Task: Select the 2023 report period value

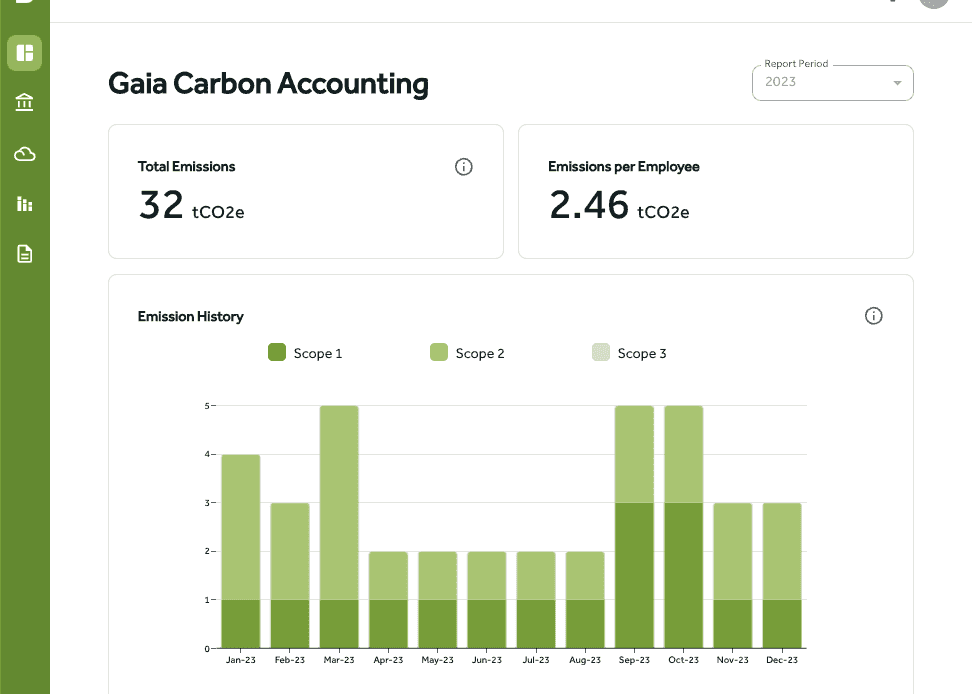Action: [780, 82]
